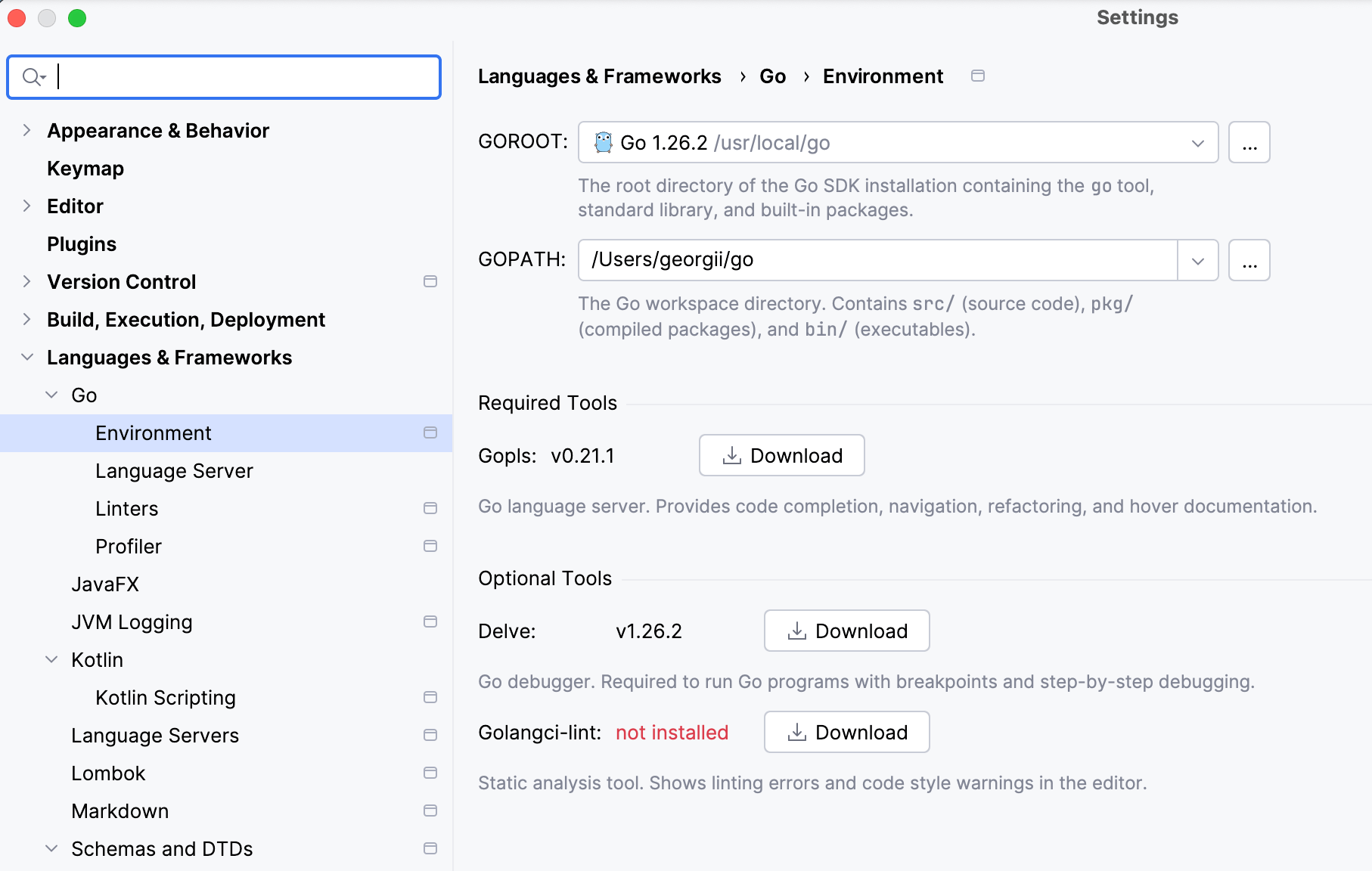
Task: Select the Environment item under Go
Action: [x=226, y=433]
